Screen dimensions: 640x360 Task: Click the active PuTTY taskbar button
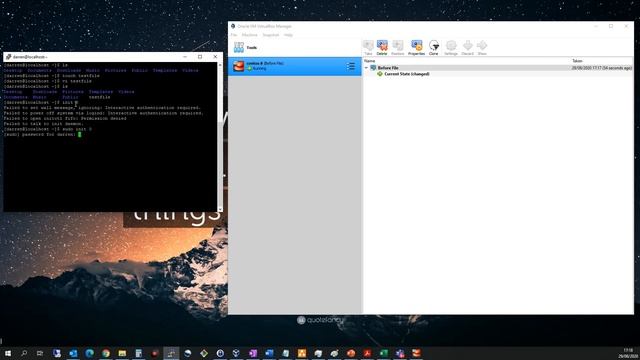(171, 353)
